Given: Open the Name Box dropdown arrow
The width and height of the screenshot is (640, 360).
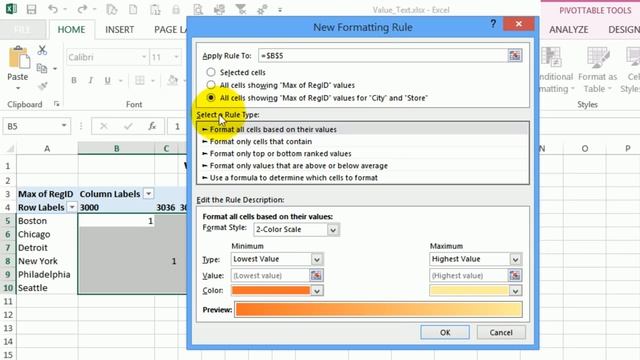Looking at the screenshot, I should (x=64, y=126).
